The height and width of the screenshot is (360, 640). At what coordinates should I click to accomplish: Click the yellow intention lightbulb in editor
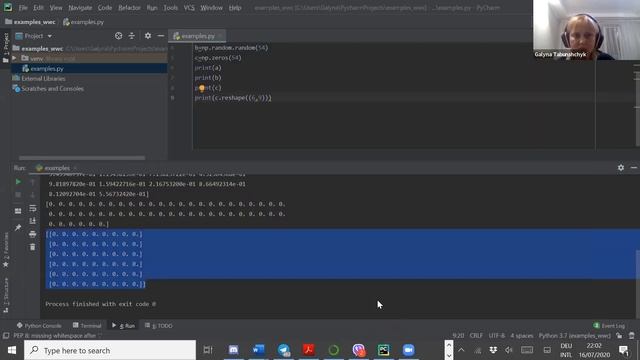(x=202, y=88)
